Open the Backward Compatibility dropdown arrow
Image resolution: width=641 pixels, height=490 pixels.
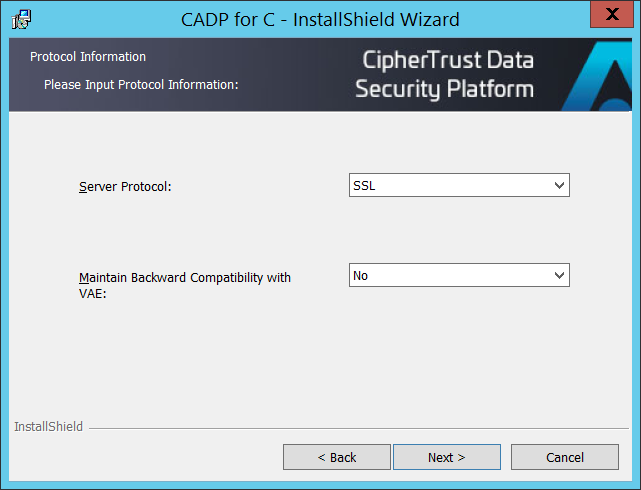pos(558,275)
